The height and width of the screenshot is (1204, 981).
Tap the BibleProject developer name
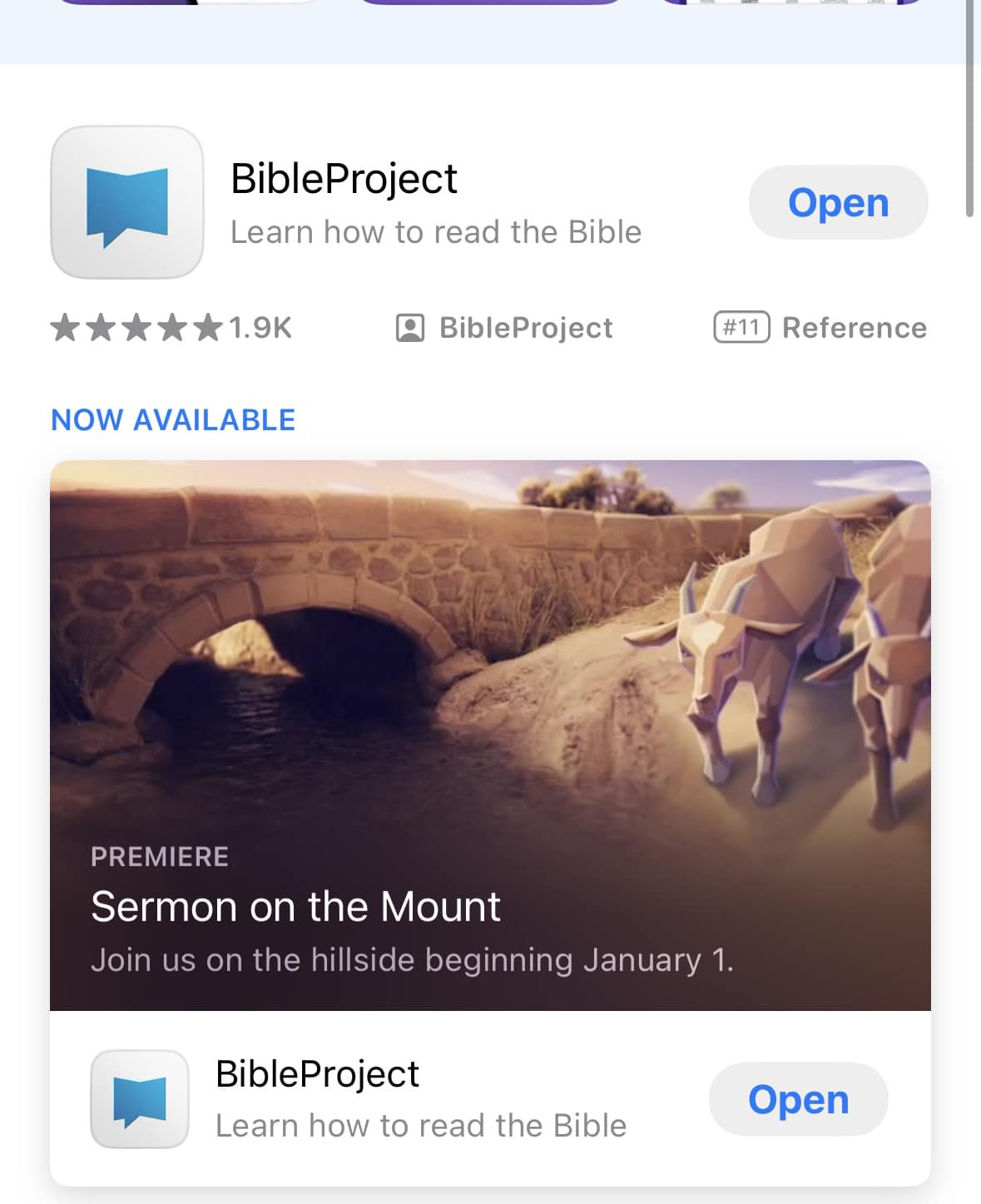click(526, 328)
